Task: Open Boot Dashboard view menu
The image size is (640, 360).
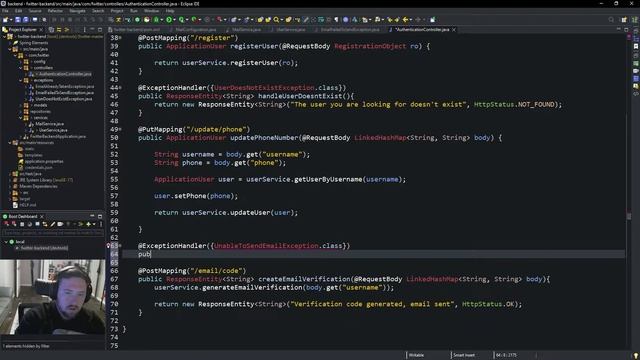Action: tap(101, 224)
